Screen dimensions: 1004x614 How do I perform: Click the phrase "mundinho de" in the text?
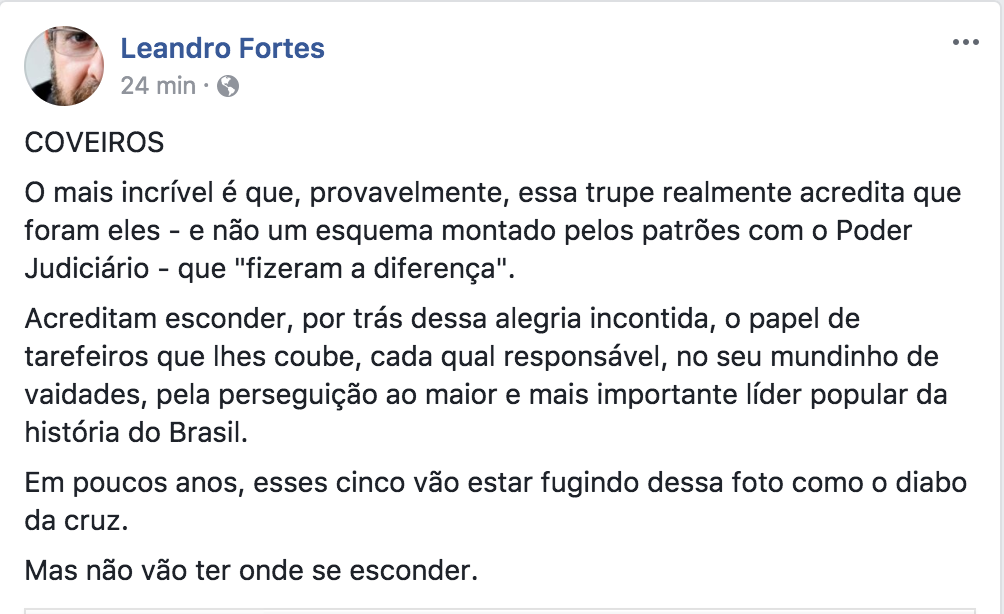tap(854, 357)
